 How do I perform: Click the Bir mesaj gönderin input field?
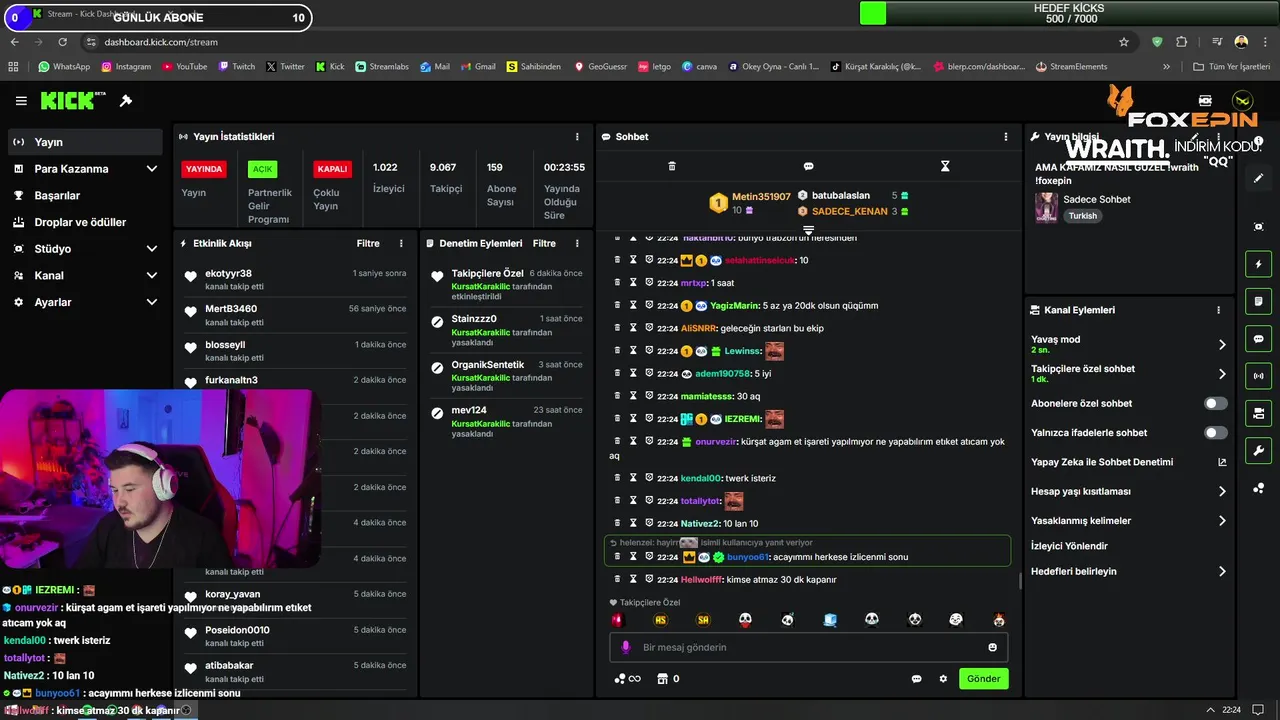808,647
